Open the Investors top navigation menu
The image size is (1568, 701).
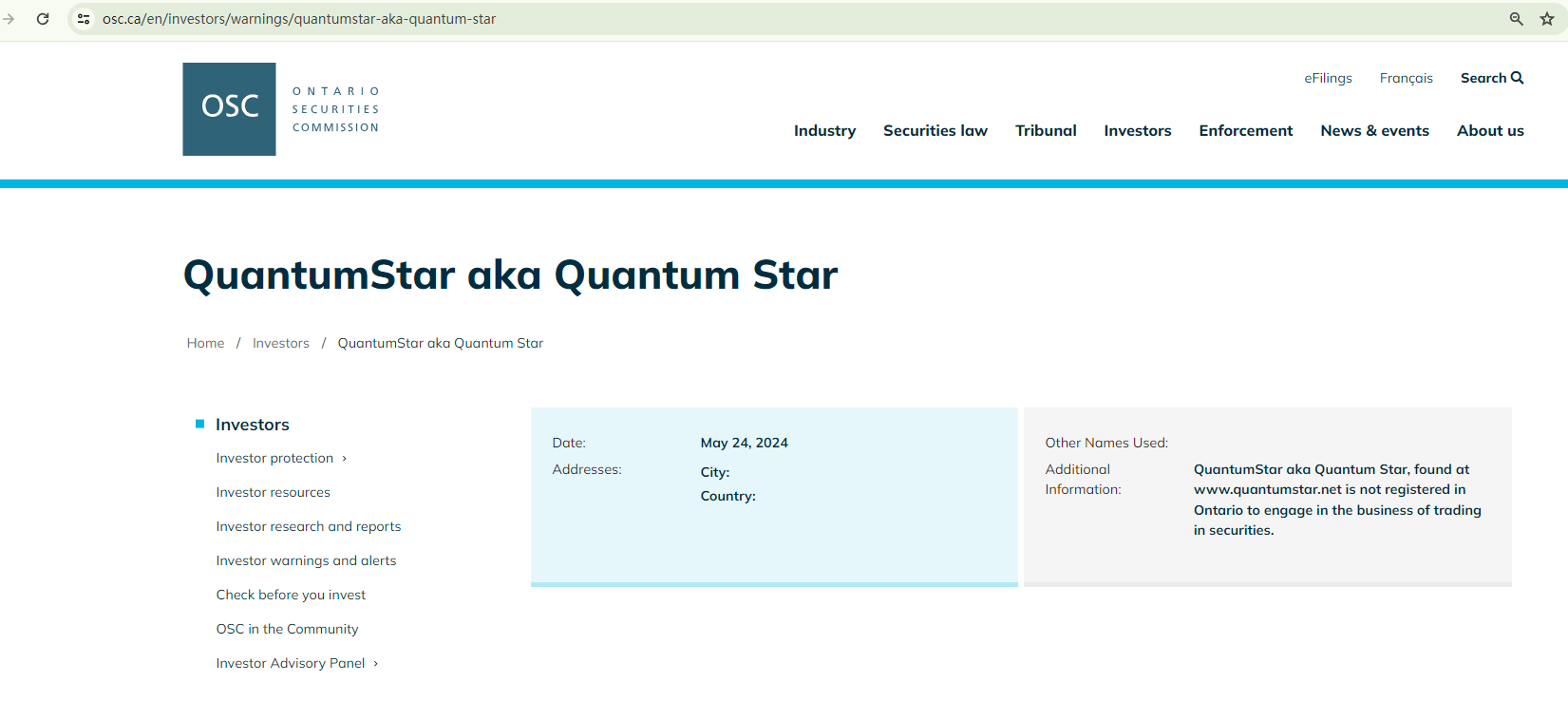(x=1138, y=131)
